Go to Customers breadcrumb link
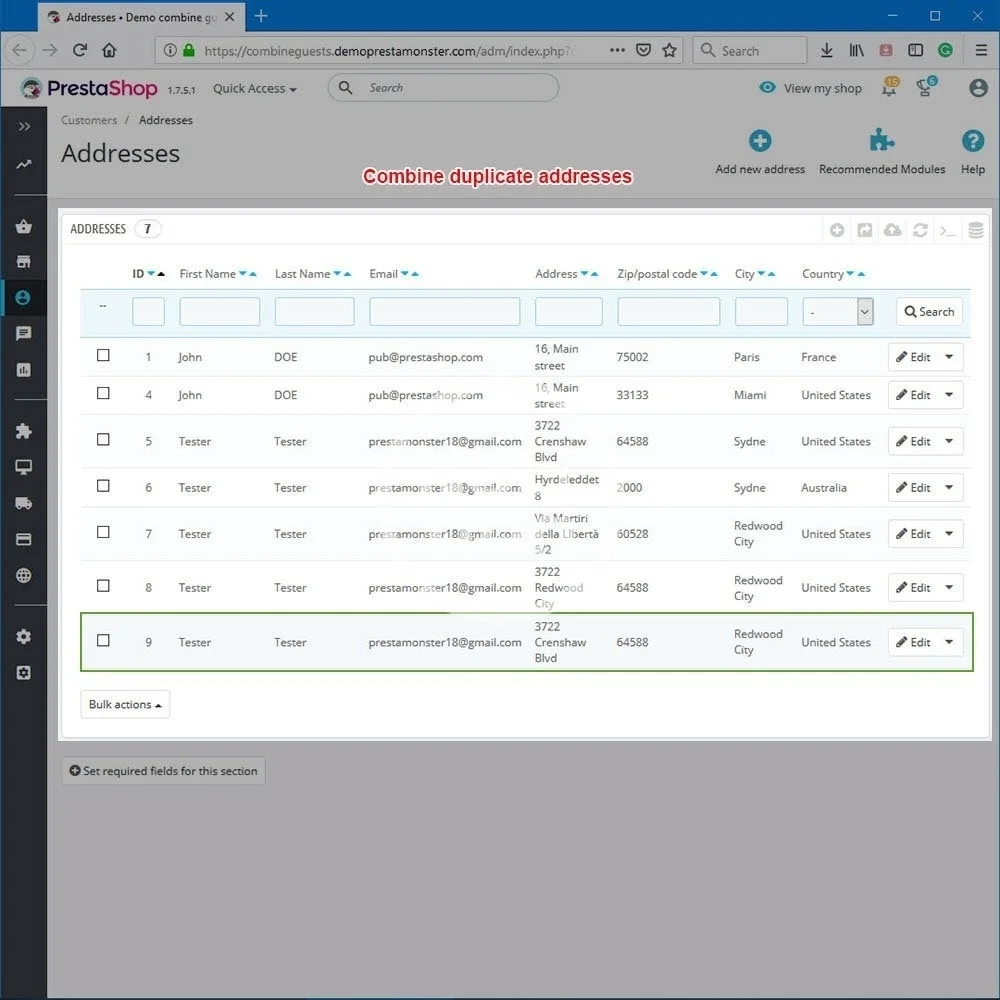The height and width of the screenshot is (1000, 1000). (x=89, y=120)
